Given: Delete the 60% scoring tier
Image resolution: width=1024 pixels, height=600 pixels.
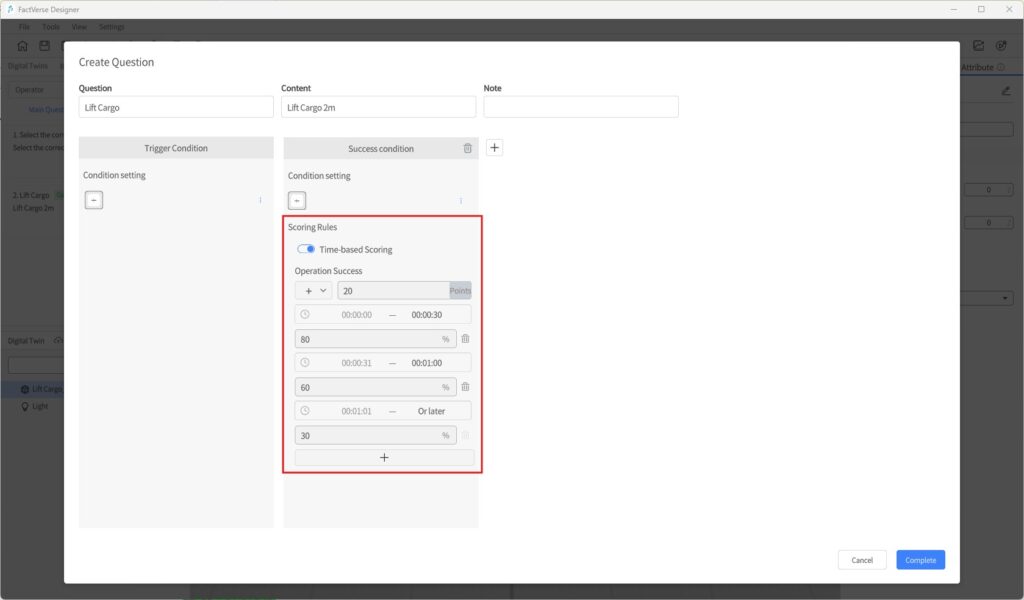Looking at the screenshot, I should pyautogui.click(x=465, y=387).
